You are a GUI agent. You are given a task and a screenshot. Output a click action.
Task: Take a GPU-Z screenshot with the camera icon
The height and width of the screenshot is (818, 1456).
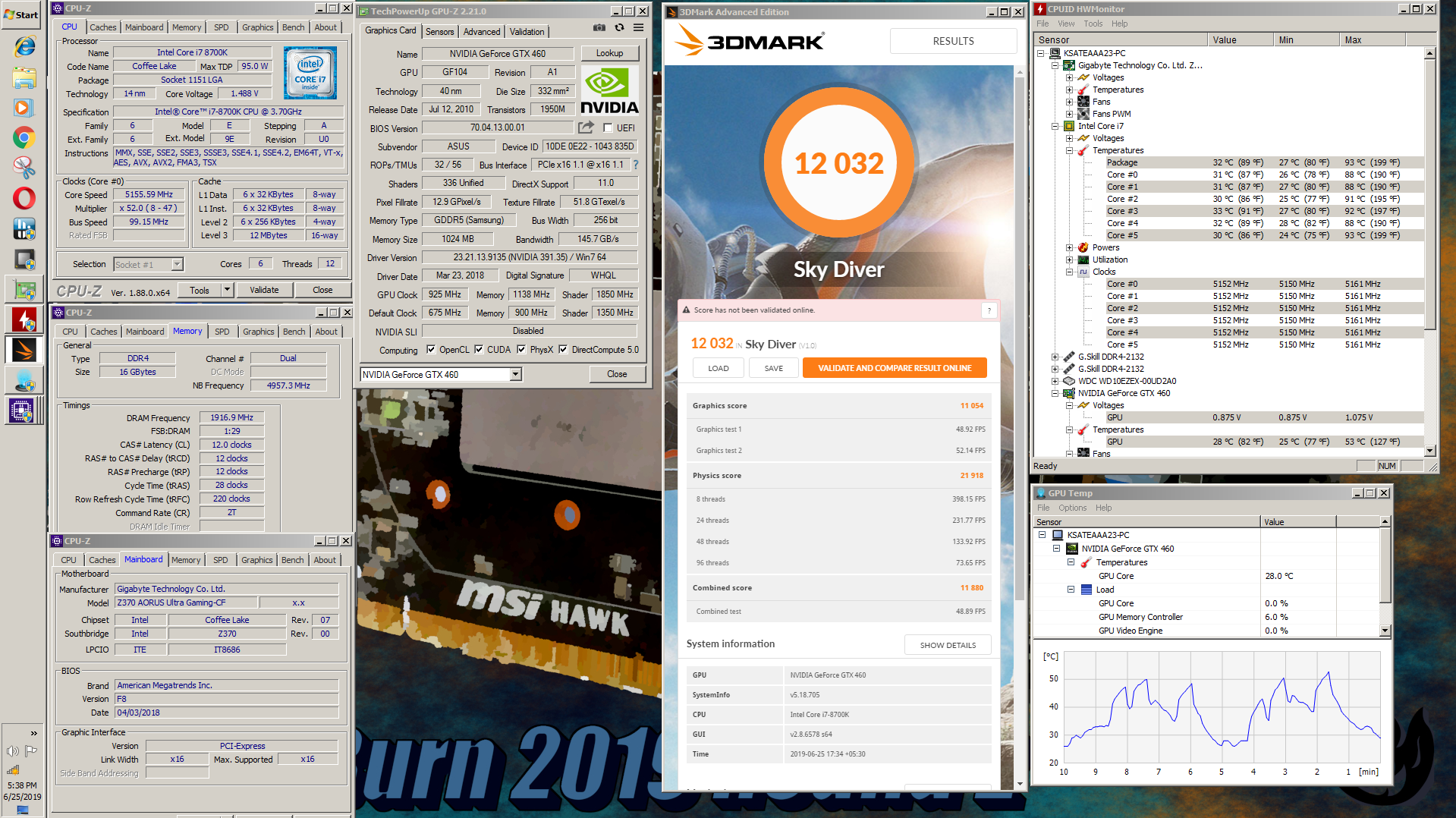coord(599,27)
